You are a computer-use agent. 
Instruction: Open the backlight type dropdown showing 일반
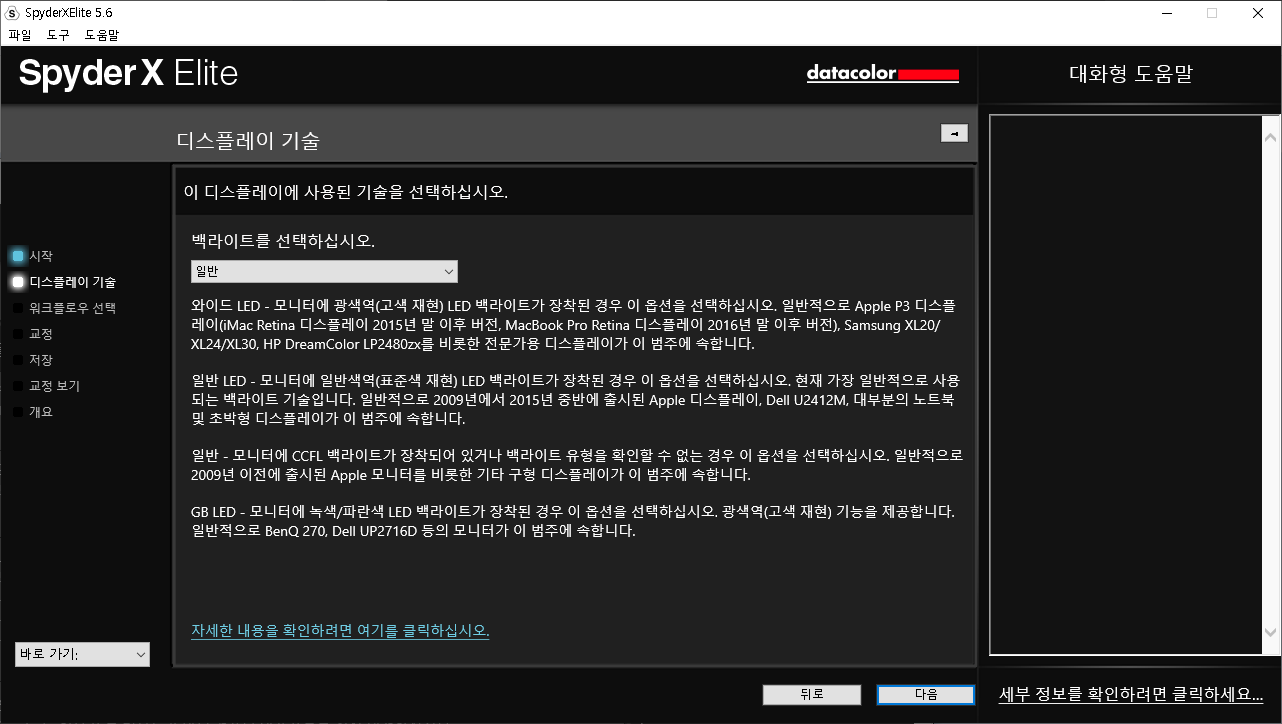tap(324, 272)
